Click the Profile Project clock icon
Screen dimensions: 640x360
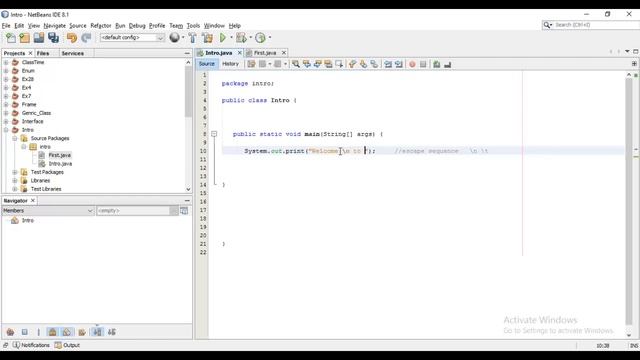pos(260,38)
